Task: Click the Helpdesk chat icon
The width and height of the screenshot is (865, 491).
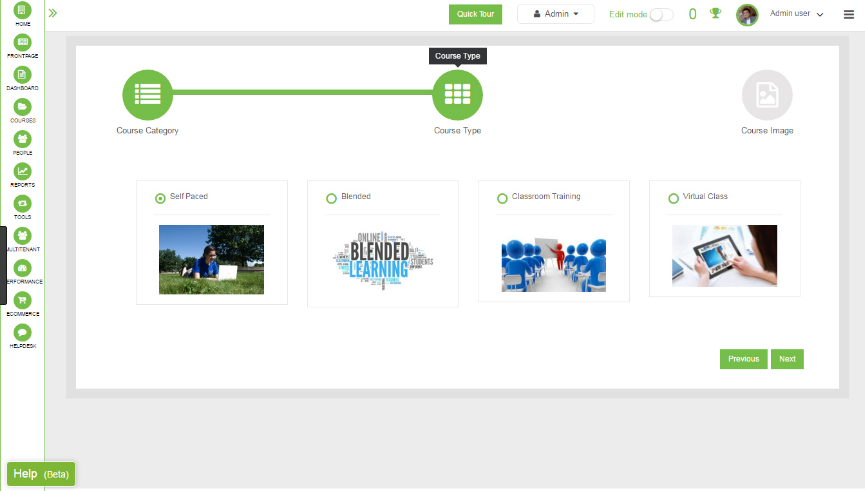Action: pyautogui.click(x=22, y=332)
